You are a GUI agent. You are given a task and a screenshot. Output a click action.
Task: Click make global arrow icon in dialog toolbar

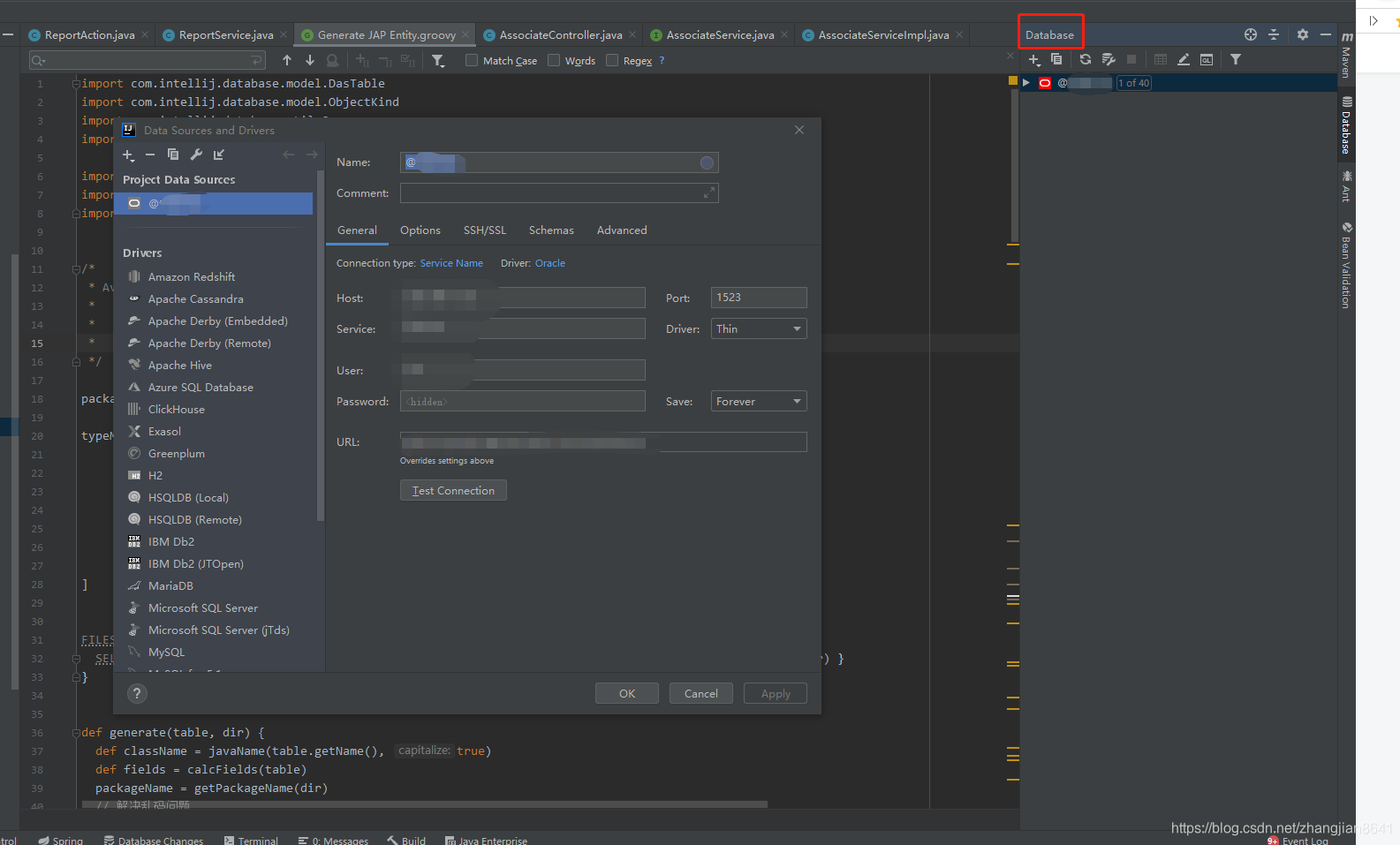point(219,155)
